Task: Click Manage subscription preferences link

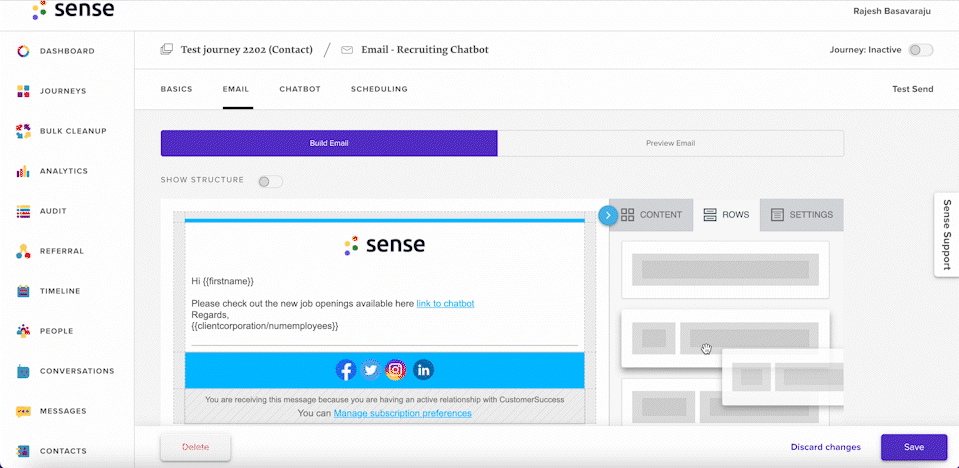Action: point(402,414)
